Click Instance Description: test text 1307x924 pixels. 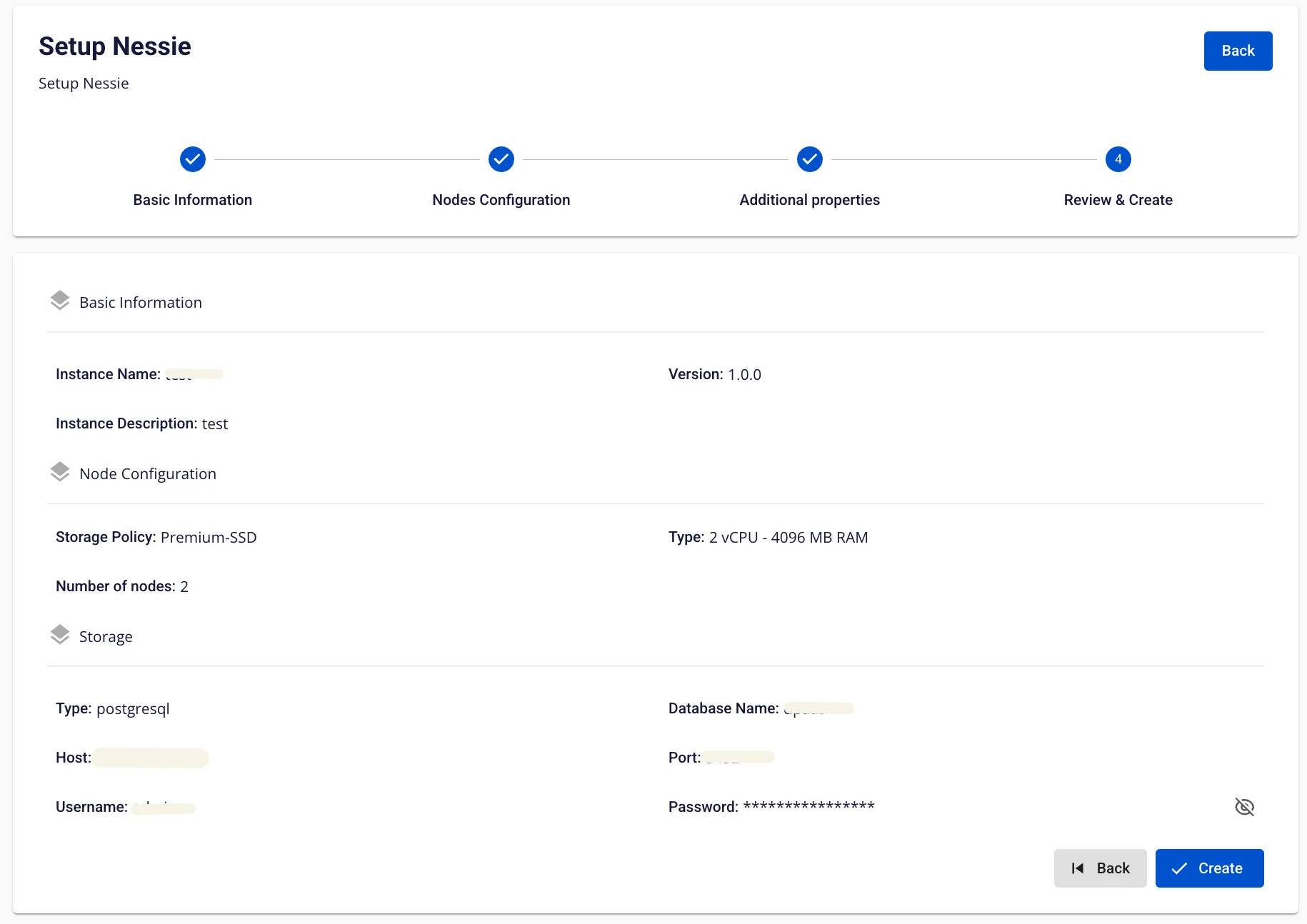[142, 423]
